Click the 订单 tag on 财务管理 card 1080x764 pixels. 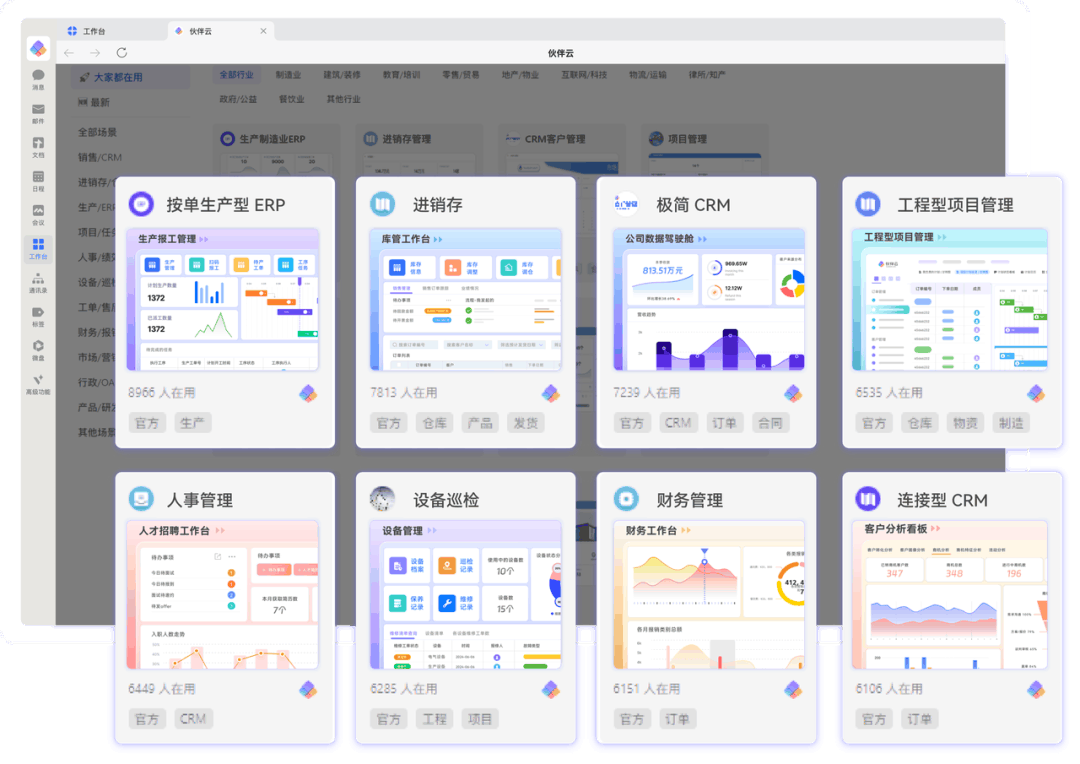677,719
